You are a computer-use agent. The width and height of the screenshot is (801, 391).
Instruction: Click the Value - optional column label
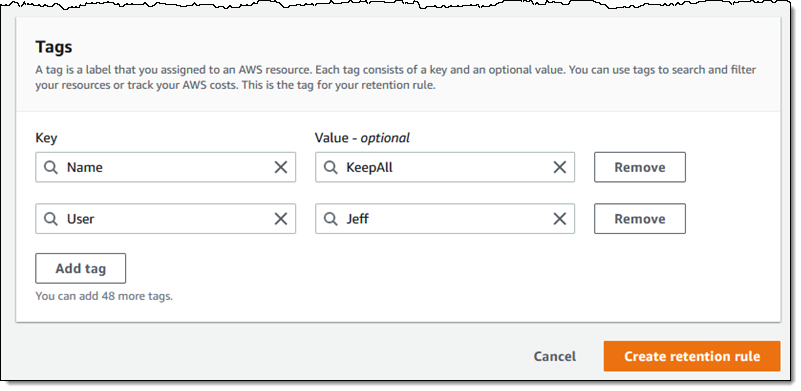[362, 138]
